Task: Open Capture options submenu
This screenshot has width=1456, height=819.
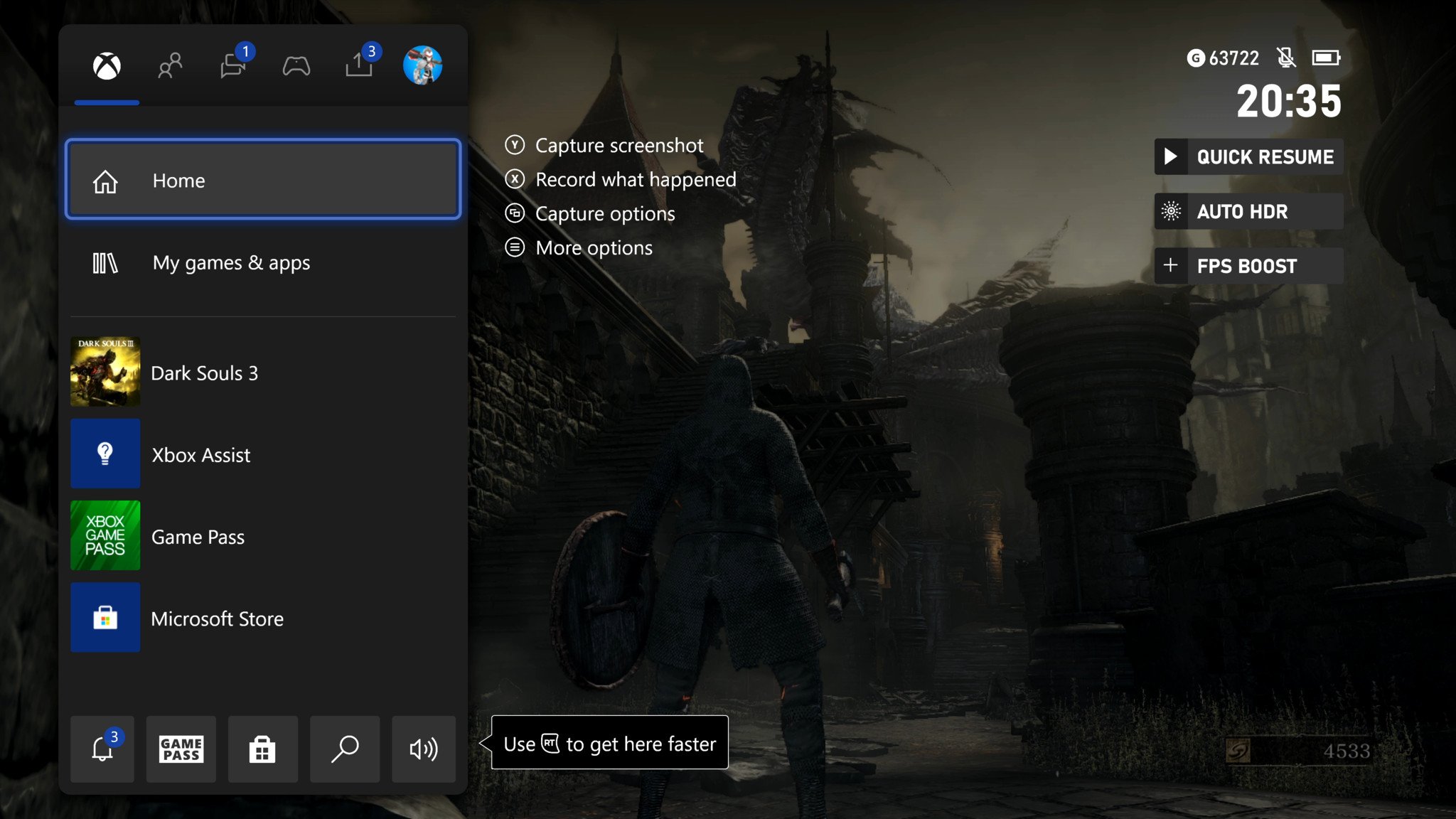Action: coord(604,213)
